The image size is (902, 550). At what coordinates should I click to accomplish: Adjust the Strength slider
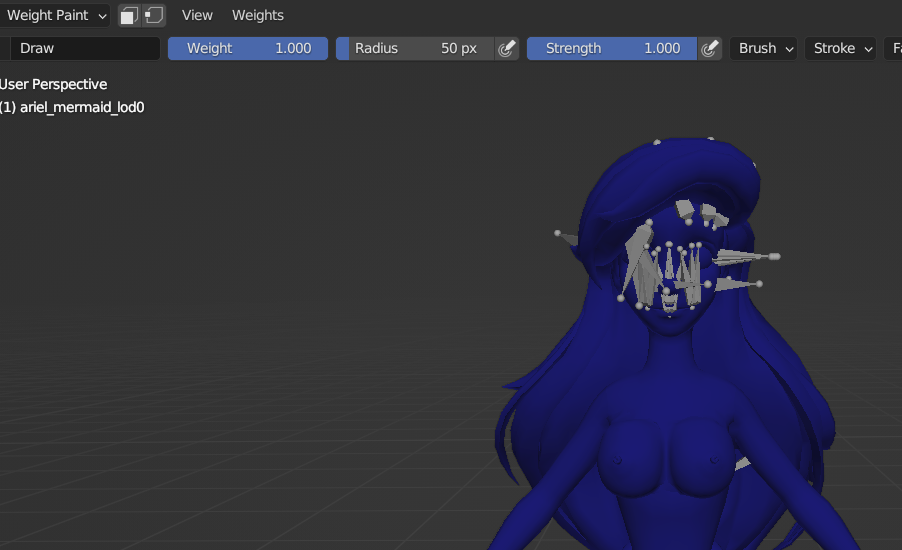(612, 48)
